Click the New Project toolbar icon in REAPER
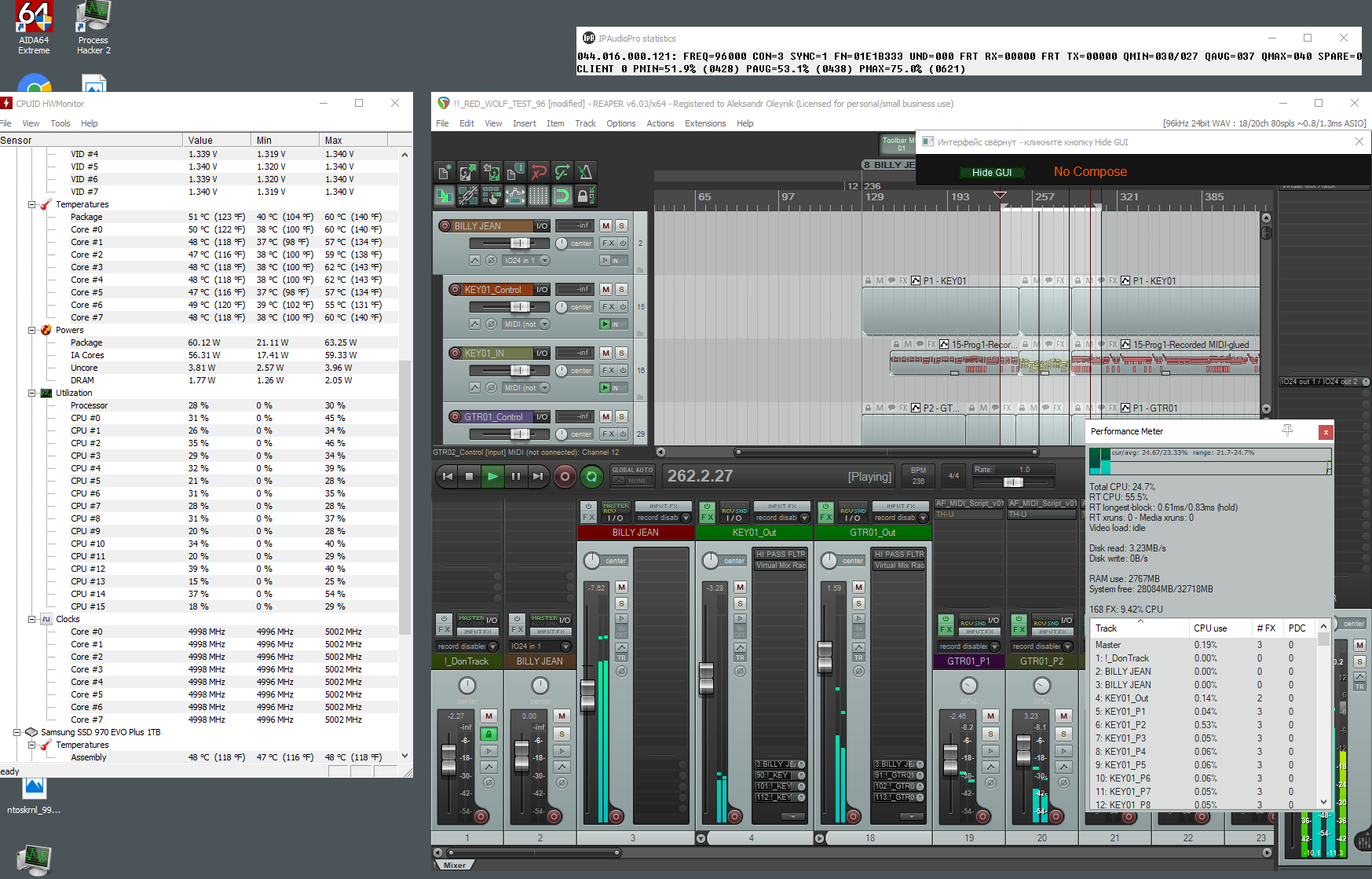 point(445,172)
